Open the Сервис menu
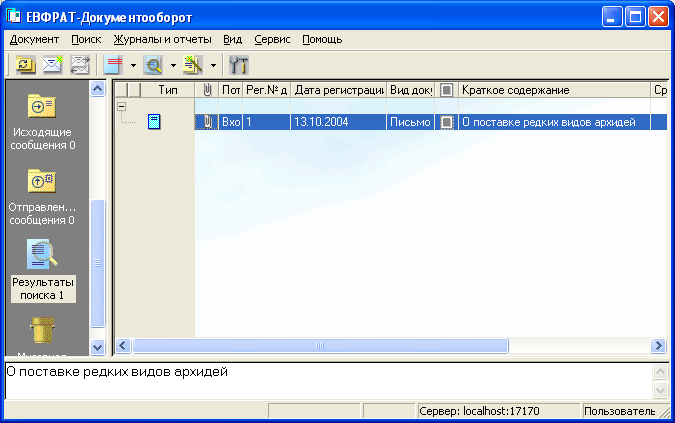 pos(272,40)
